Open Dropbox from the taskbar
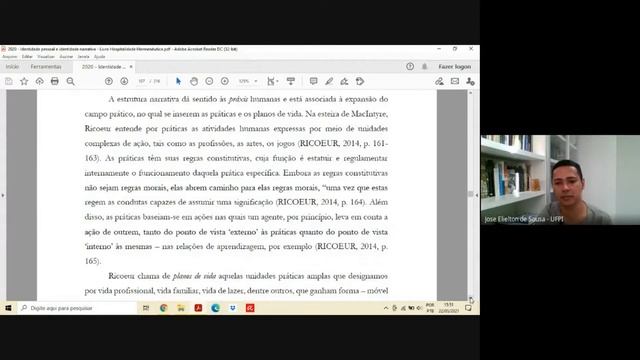The width and height of the screenshot is (640, 360). point(233,308)
